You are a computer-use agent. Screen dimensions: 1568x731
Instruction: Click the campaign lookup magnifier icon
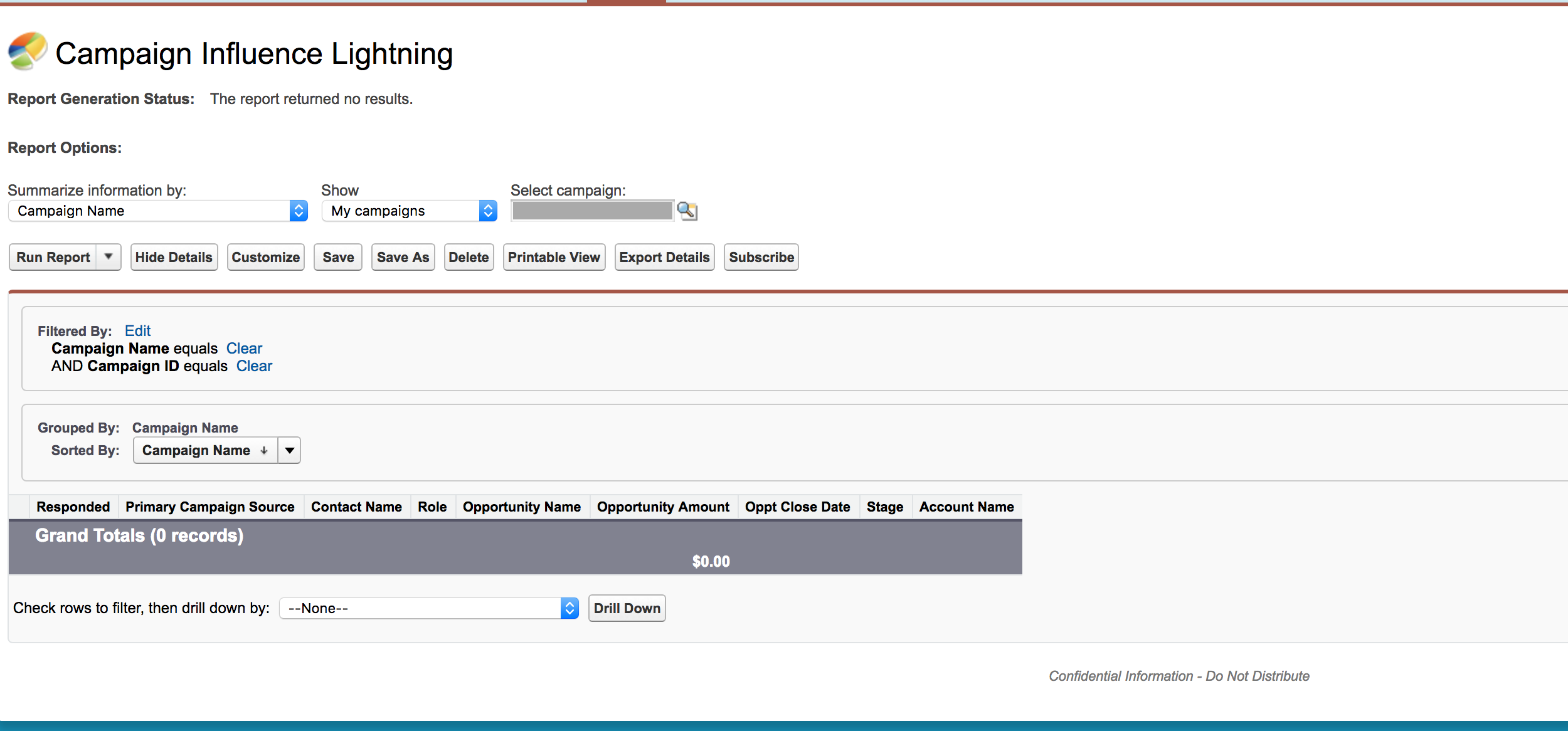pos(687,211)
